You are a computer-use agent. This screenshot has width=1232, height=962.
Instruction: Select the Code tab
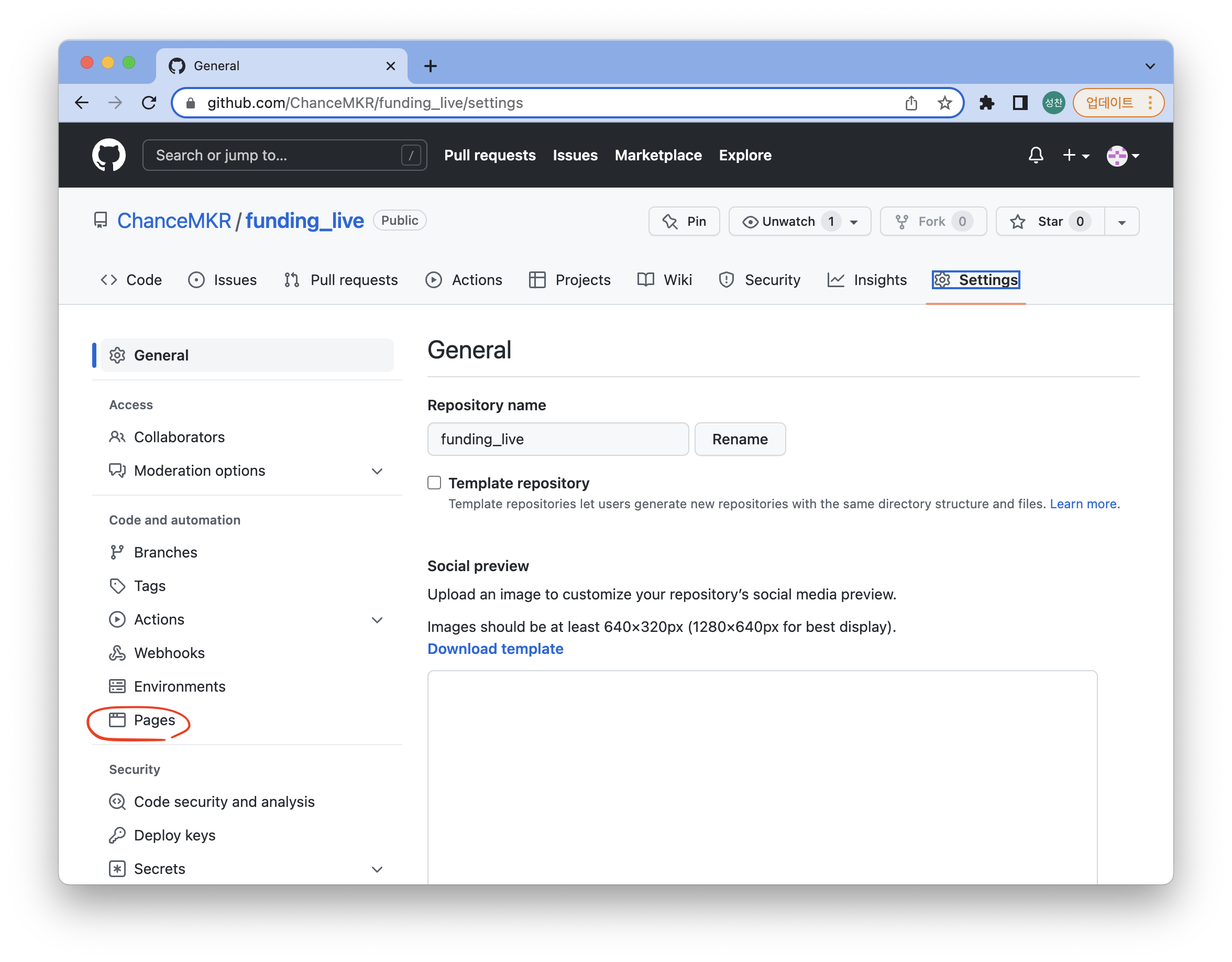point(131,279)
